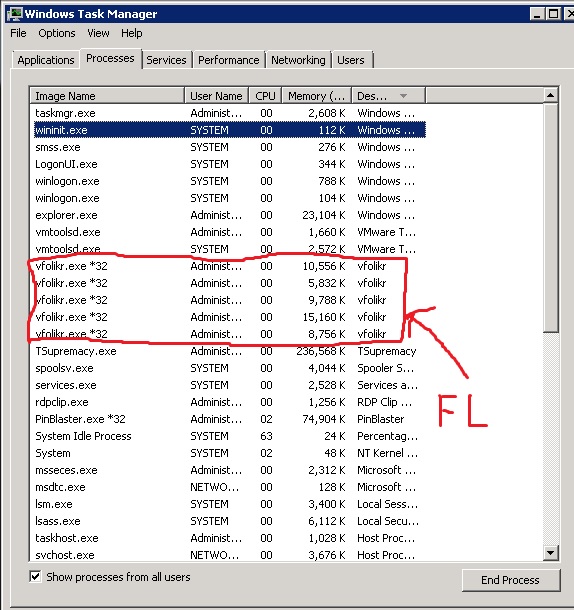Click the End Process button
This screenshot has width=574, height=610.
(x=511, y=580)
